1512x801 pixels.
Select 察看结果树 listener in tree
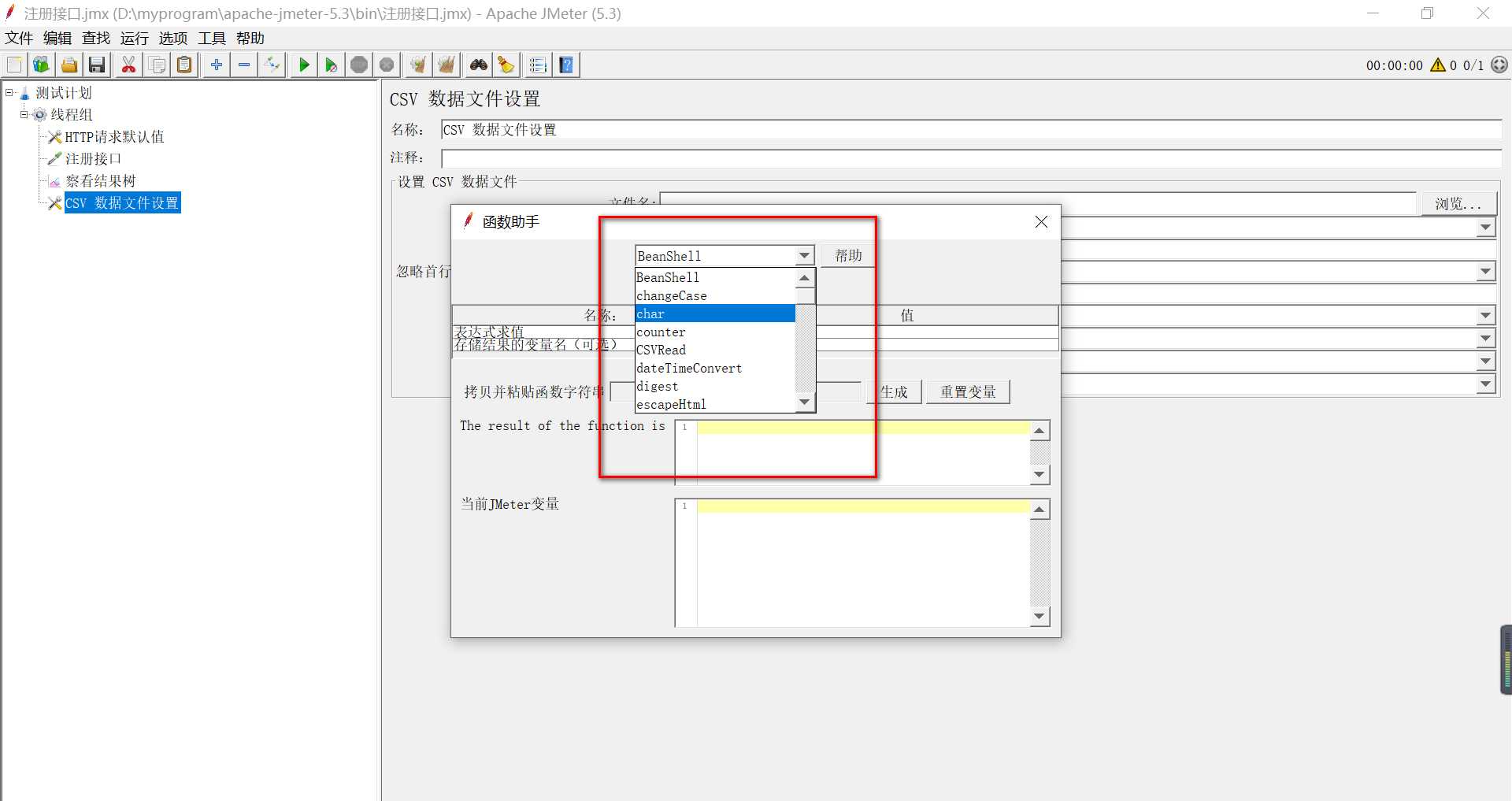100,181
